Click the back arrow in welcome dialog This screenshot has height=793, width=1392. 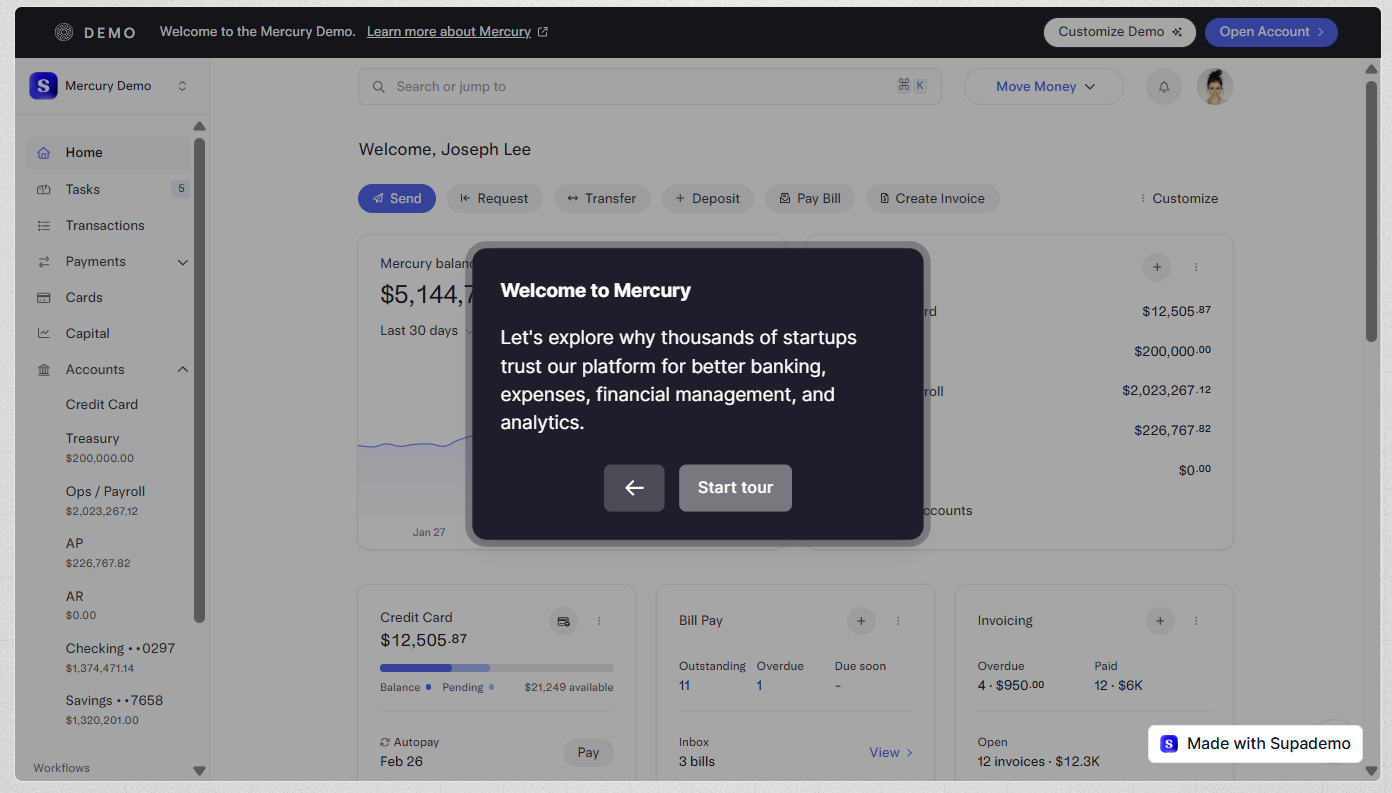point(634,488)
